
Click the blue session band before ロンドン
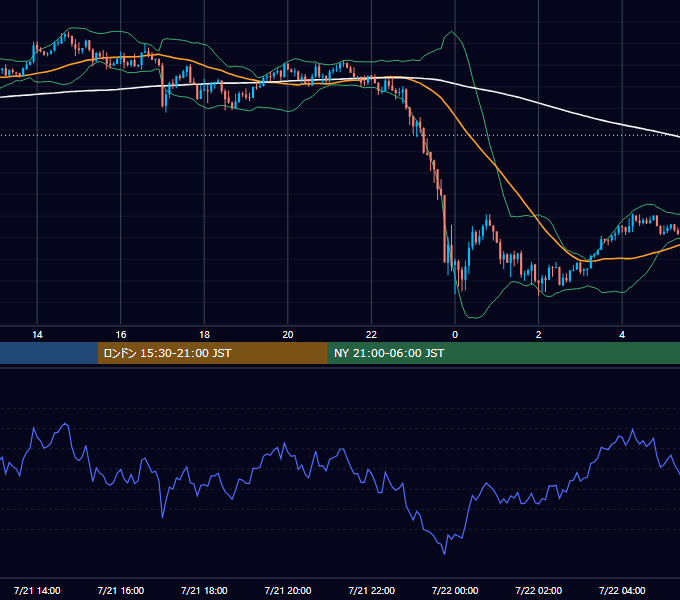coord(49,353)
